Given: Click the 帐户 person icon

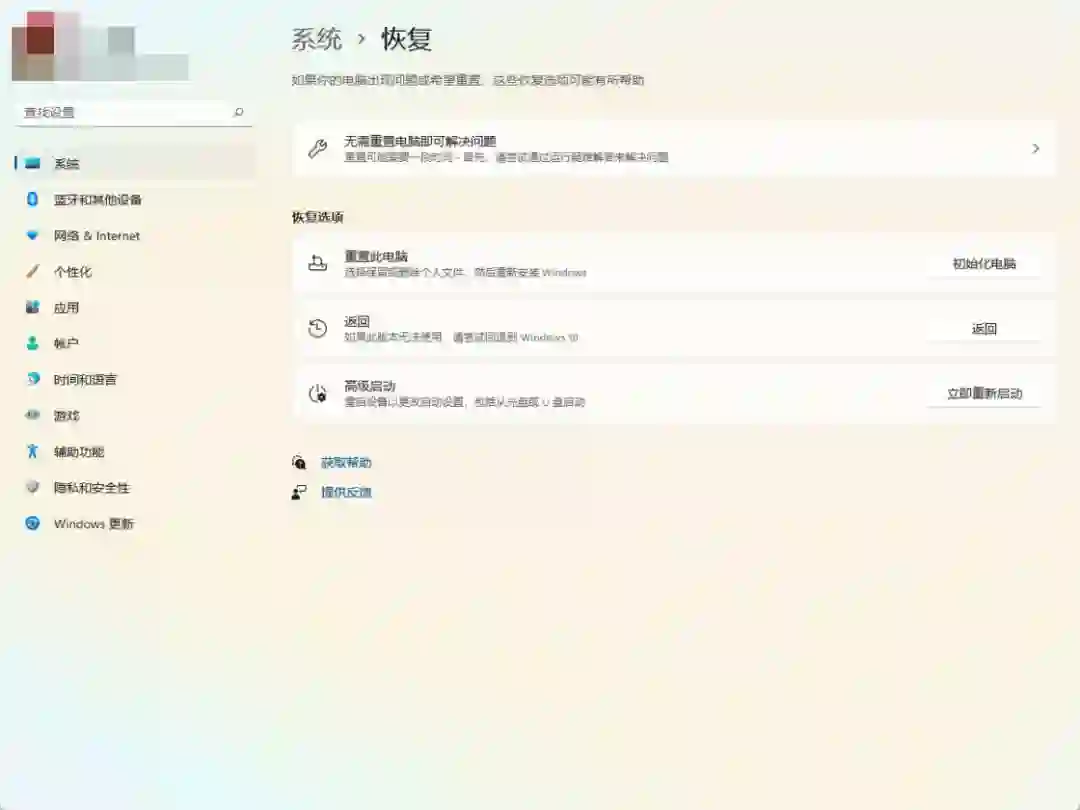Looking at the screenshot, I should (x=32, y=343).
